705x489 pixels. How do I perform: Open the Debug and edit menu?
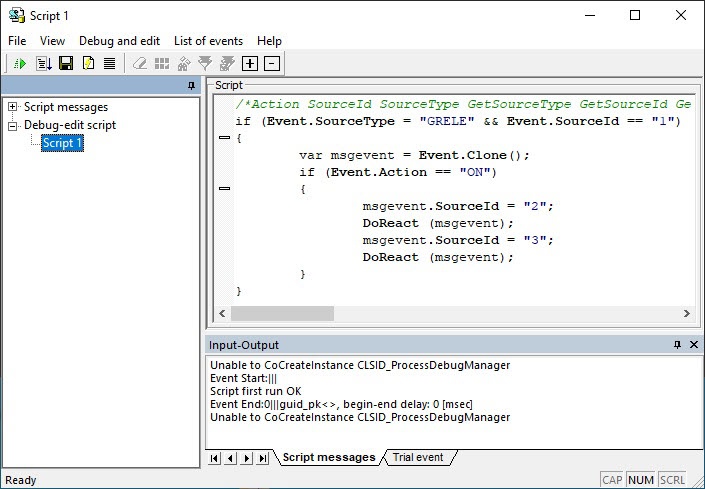pos(119,41)
